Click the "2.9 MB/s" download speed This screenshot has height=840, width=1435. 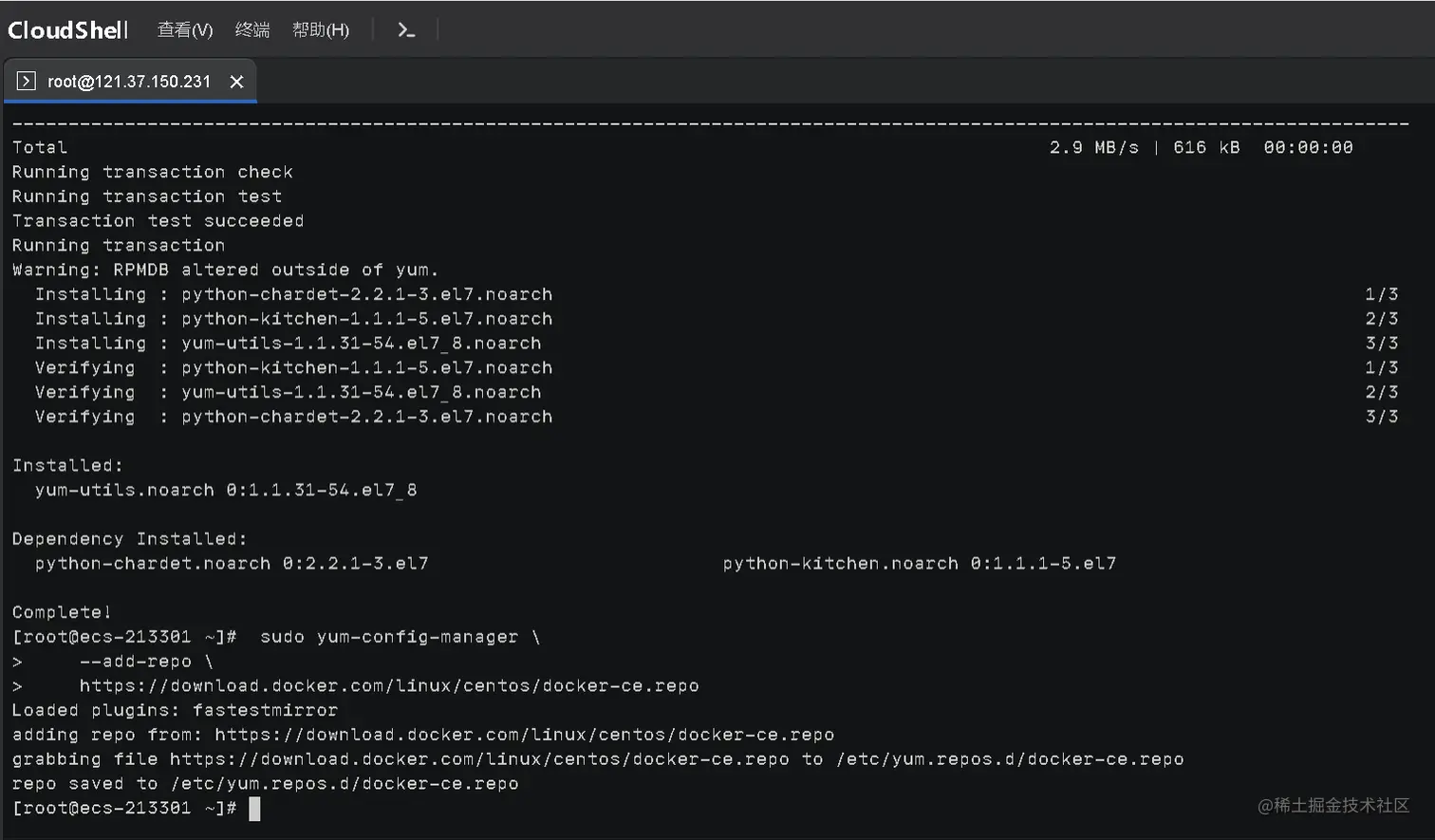[x=1093, y=147]
